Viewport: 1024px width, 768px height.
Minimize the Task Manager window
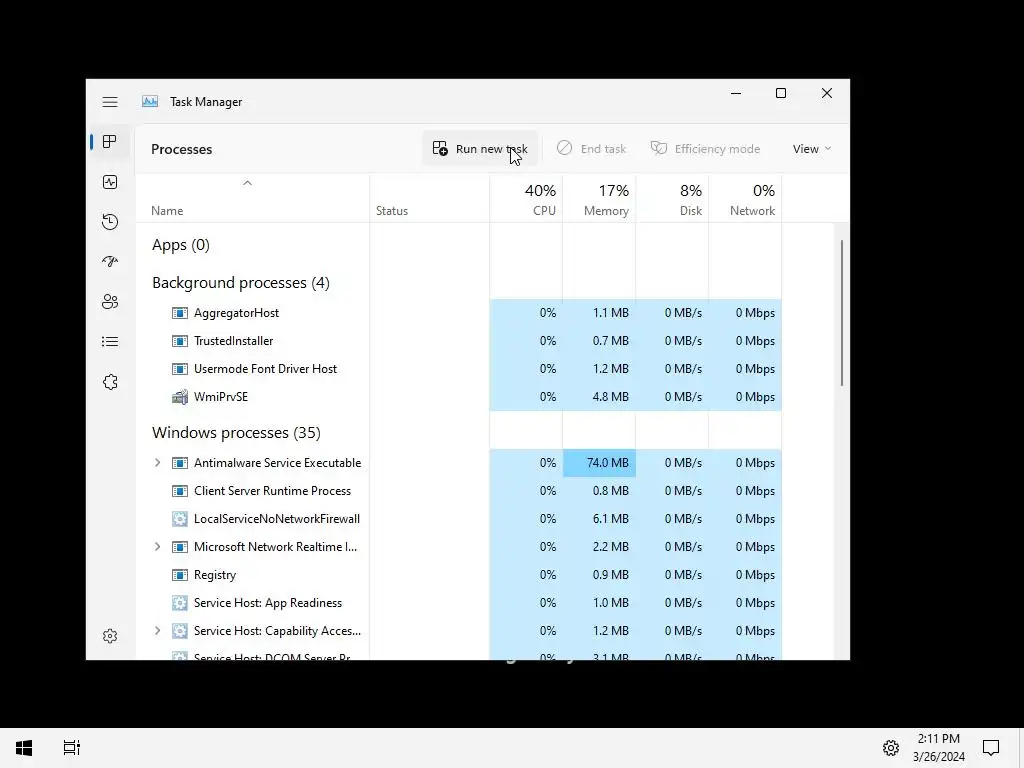click(x=736, y=93)
